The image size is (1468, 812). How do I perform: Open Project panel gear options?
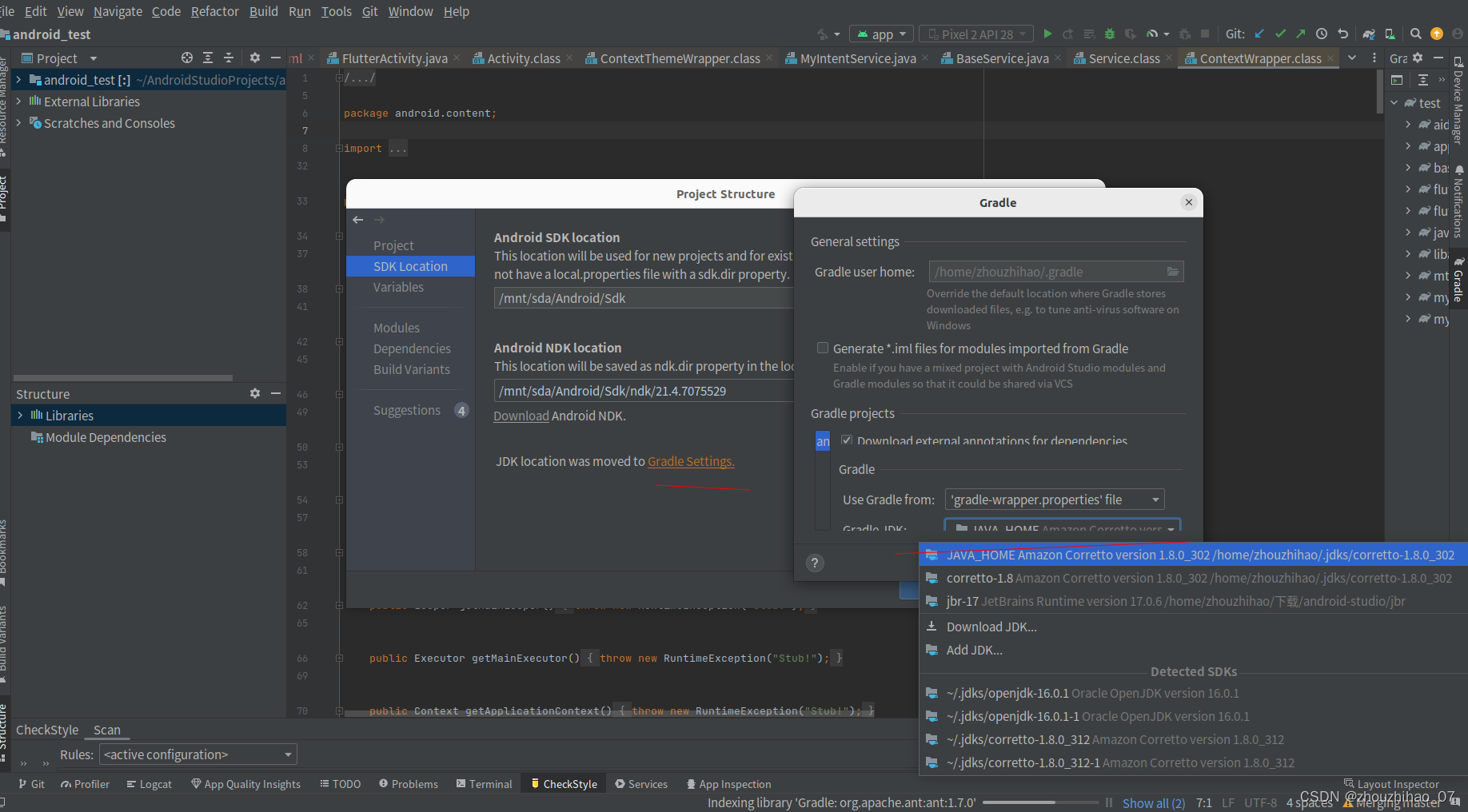click(255, 58)
